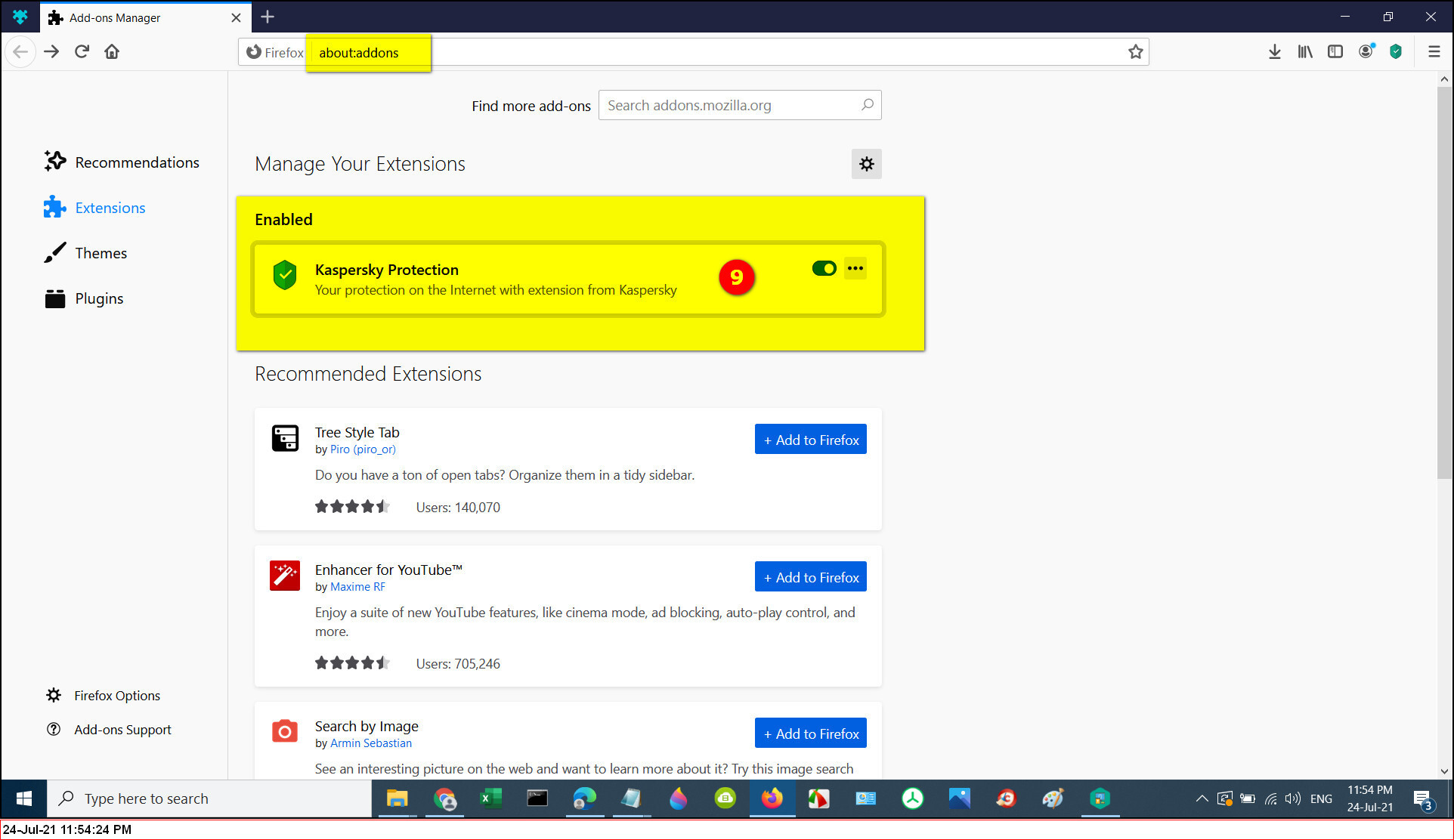Open Kaspersky Protection's more options menu
The height and width of the screenshot is (840, 1454).
click(855, 268)
